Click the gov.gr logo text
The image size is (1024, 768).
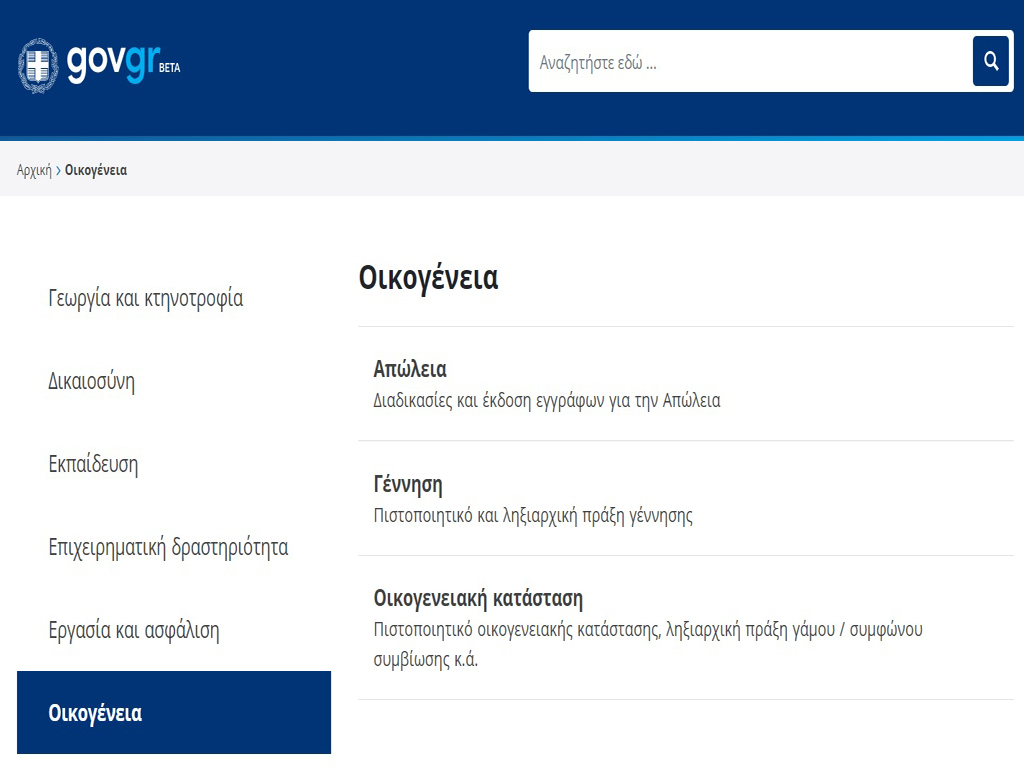112,63
